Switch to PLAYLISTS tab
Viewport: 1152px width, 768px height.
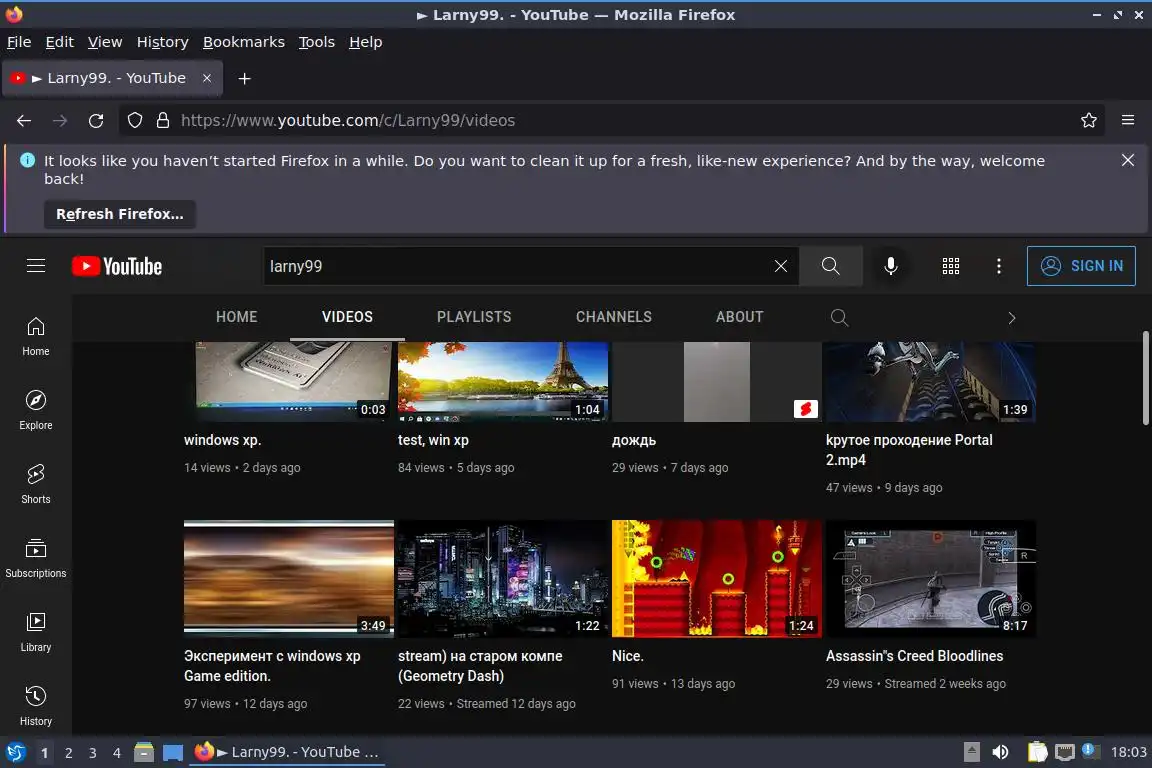(x=474, y=317)
